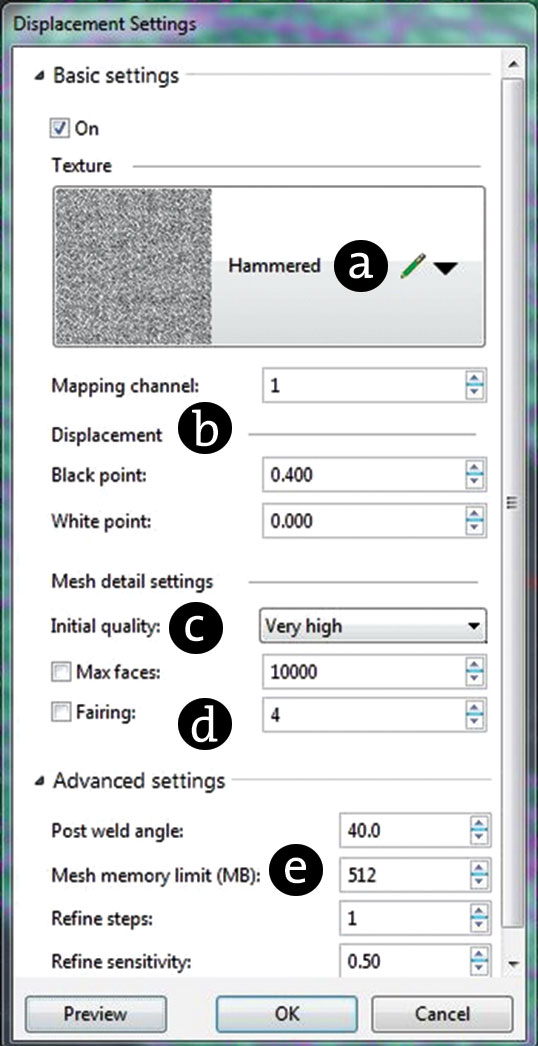Increase Post weld angle with up spinner

click(479, 823)
